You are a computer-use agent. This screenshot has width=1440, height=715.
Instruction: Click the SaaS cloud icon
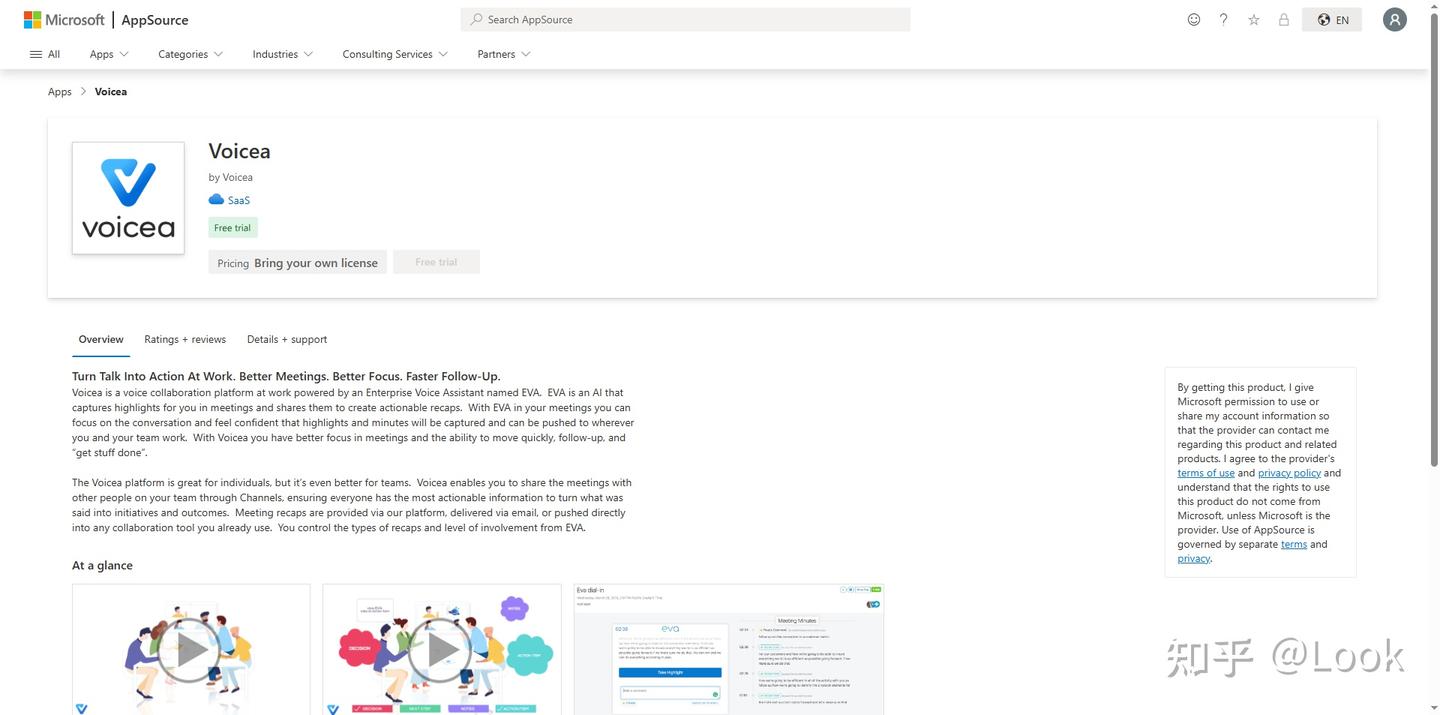(216, 200)
